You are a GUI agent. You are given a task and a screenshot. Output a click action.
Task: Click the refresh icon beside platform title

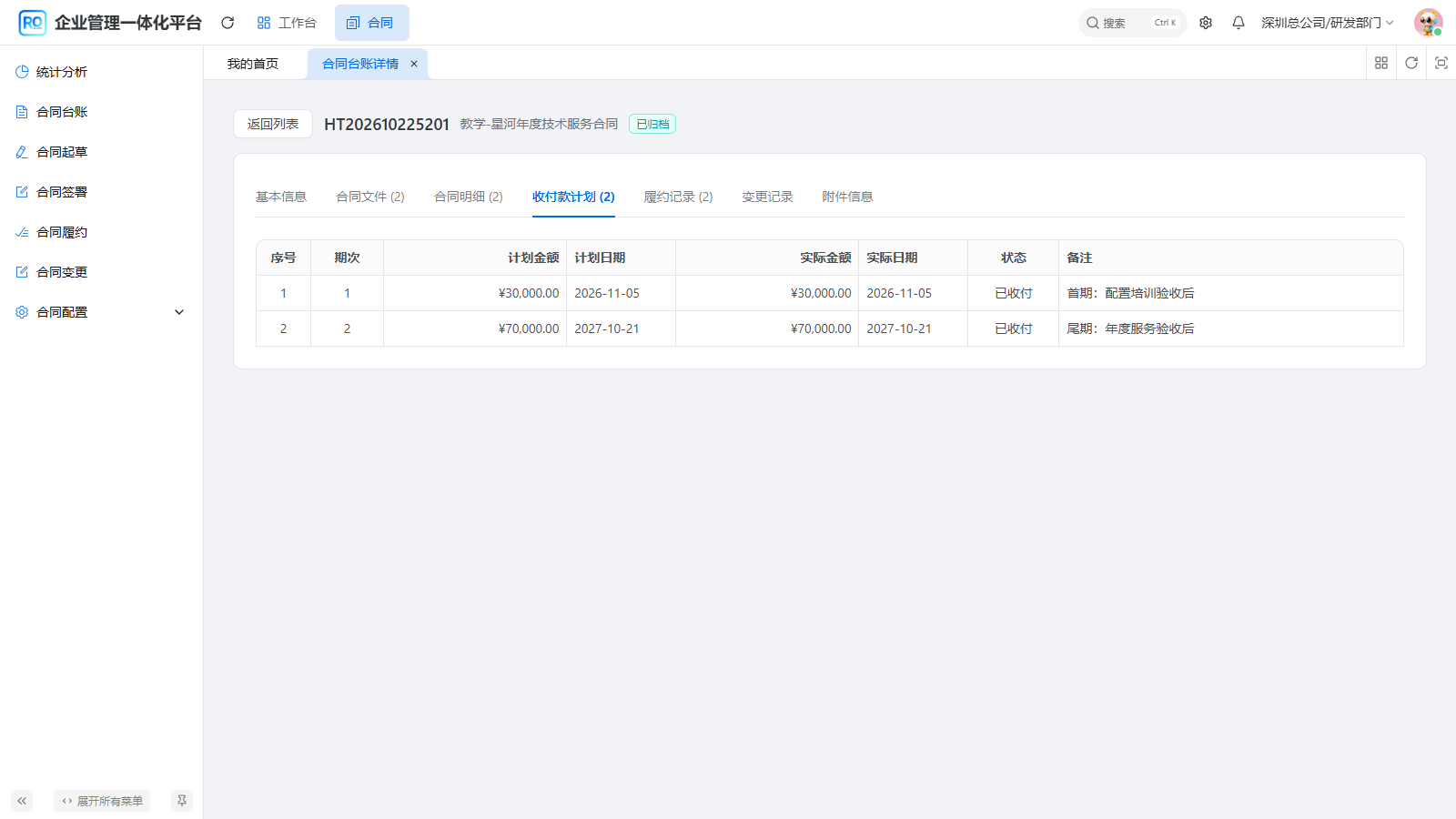227,23
